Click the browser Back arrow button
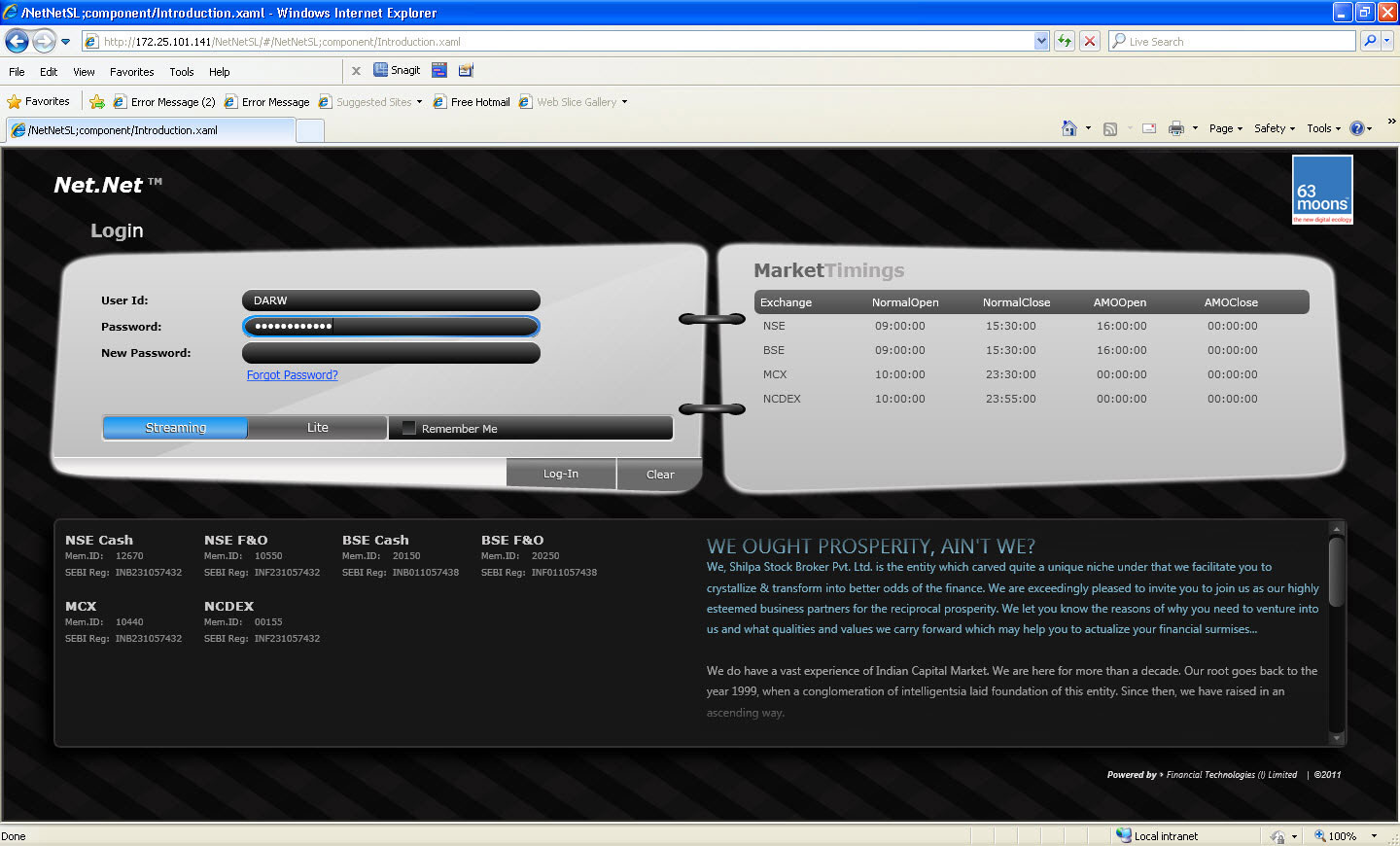1400x846 pixels. click(17, 41)
